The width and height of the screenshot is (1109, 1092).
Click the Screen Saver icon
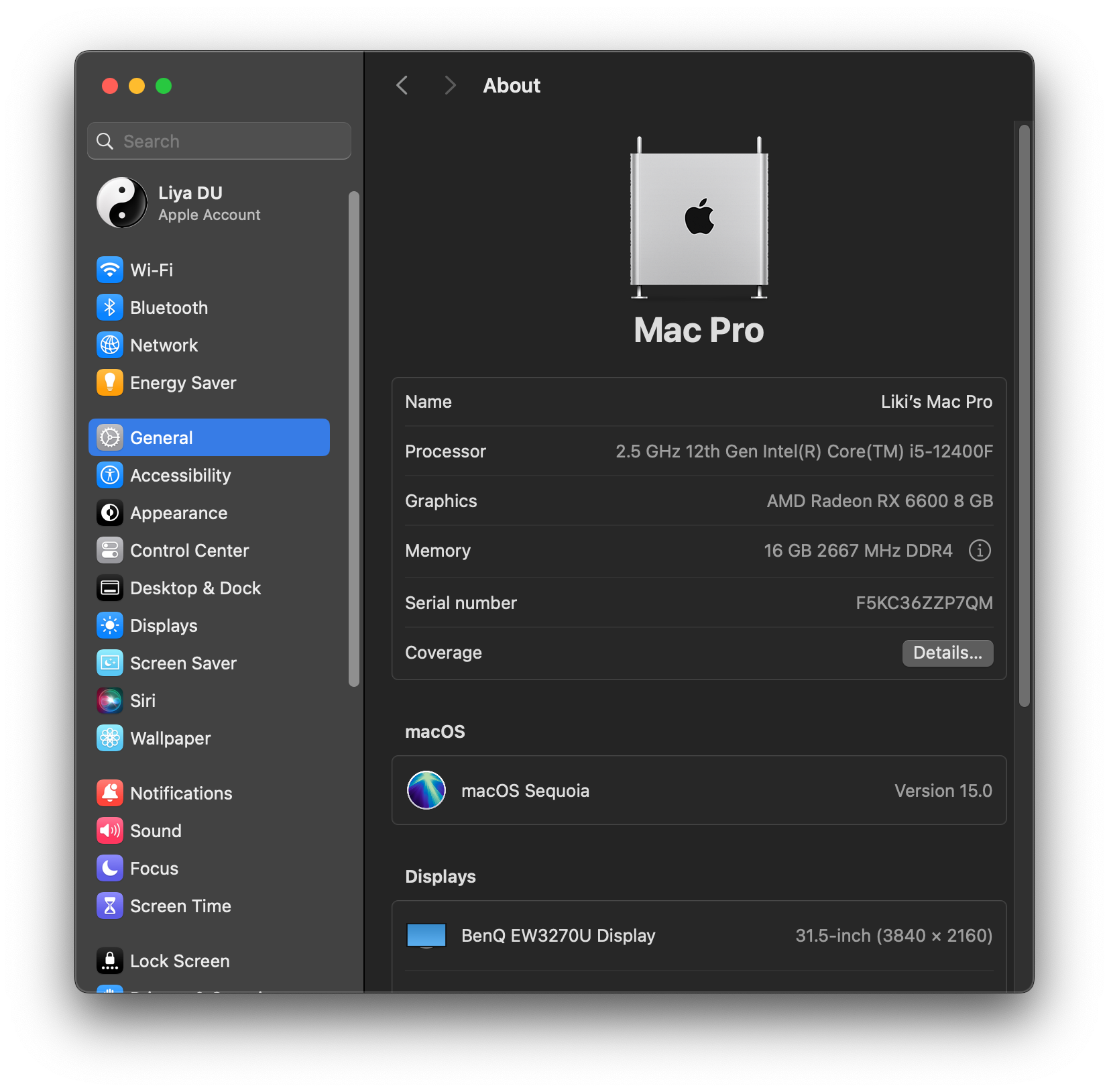point(110,663)
